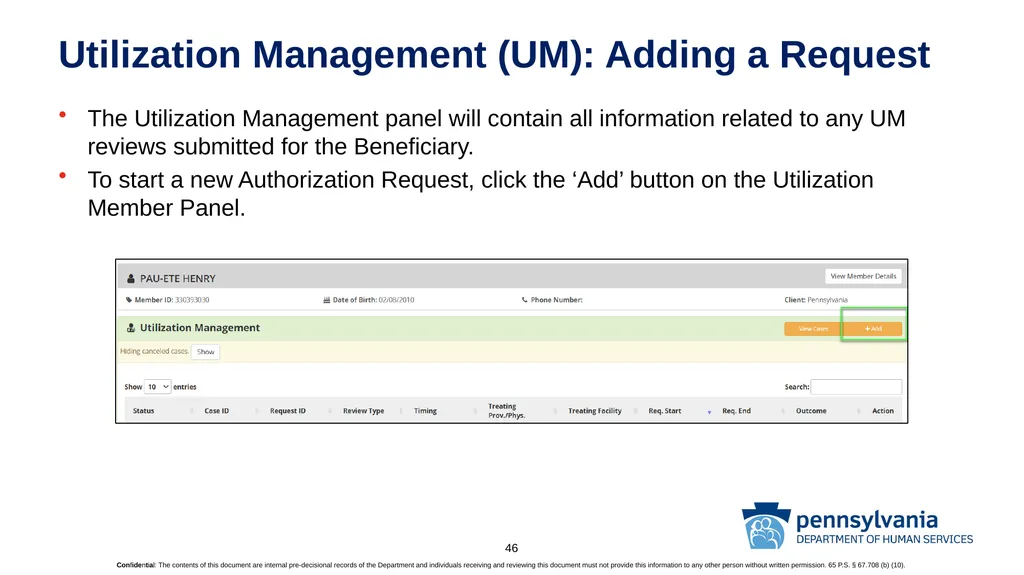
Task: Click the Pennsylvania keystone logo icon
Action: click(766, 525)
